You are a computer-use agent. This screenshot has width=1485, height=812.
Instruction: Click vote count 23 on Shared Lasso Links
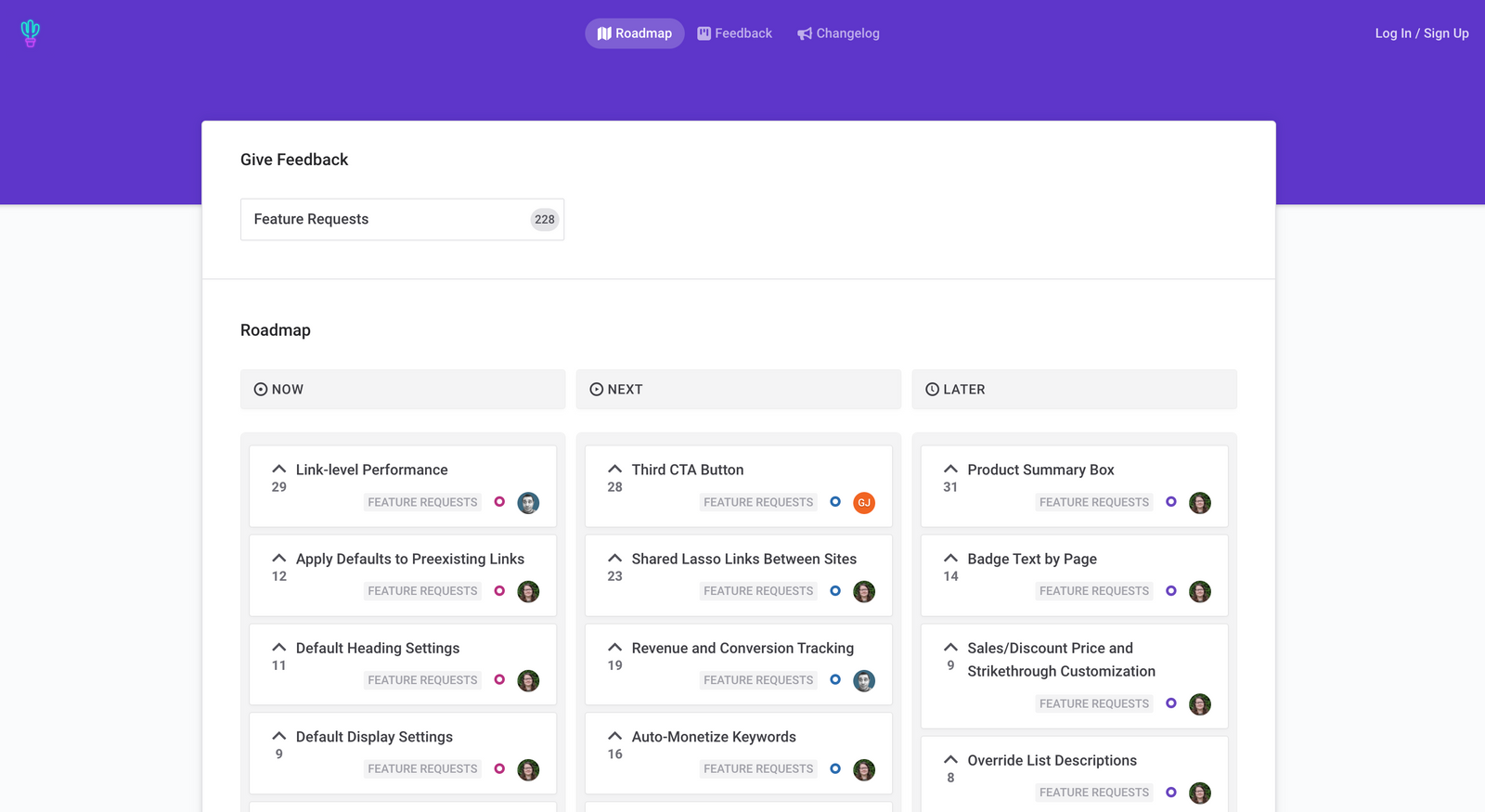[615, 576]
